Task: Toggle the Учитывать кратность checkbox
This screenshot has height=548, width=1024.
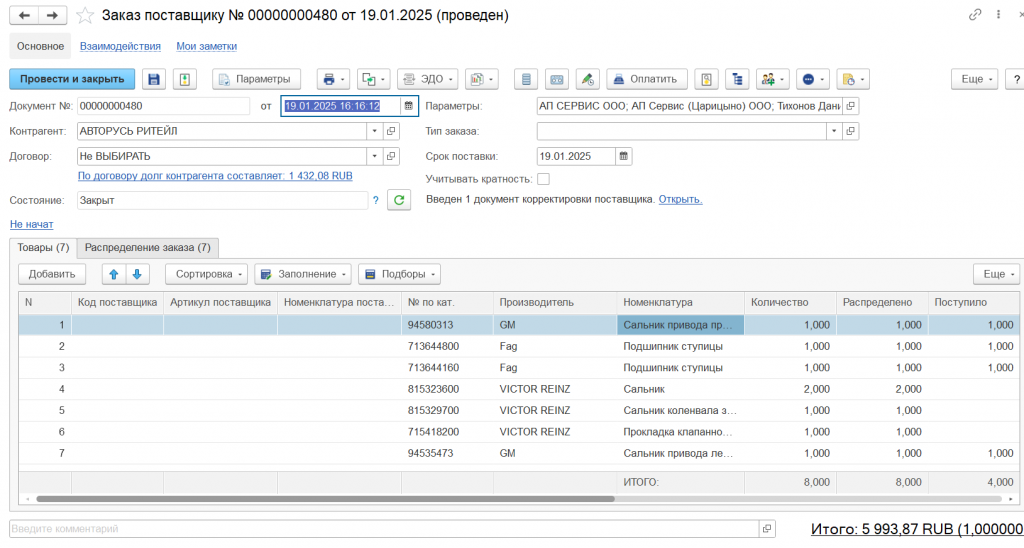Action: click(543, 179)
